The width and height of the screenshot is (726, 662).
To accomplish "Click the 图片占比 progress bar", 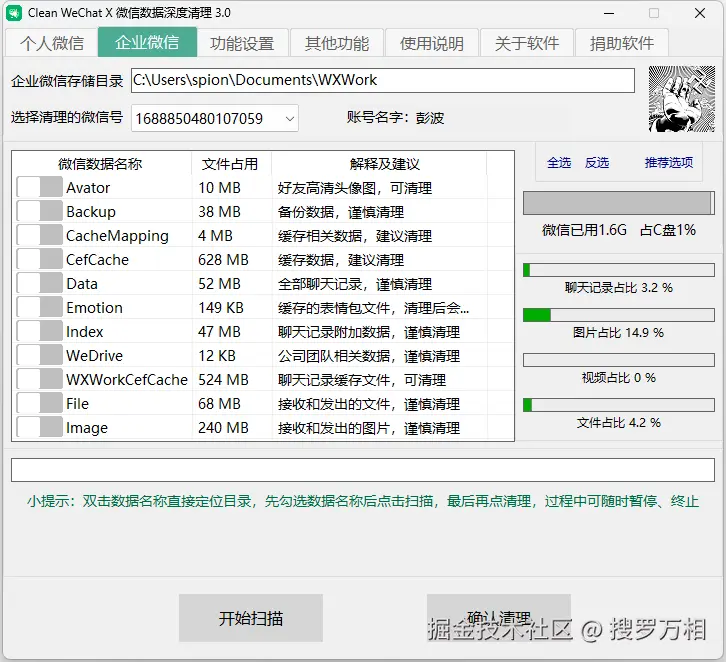I will (619, 315).
